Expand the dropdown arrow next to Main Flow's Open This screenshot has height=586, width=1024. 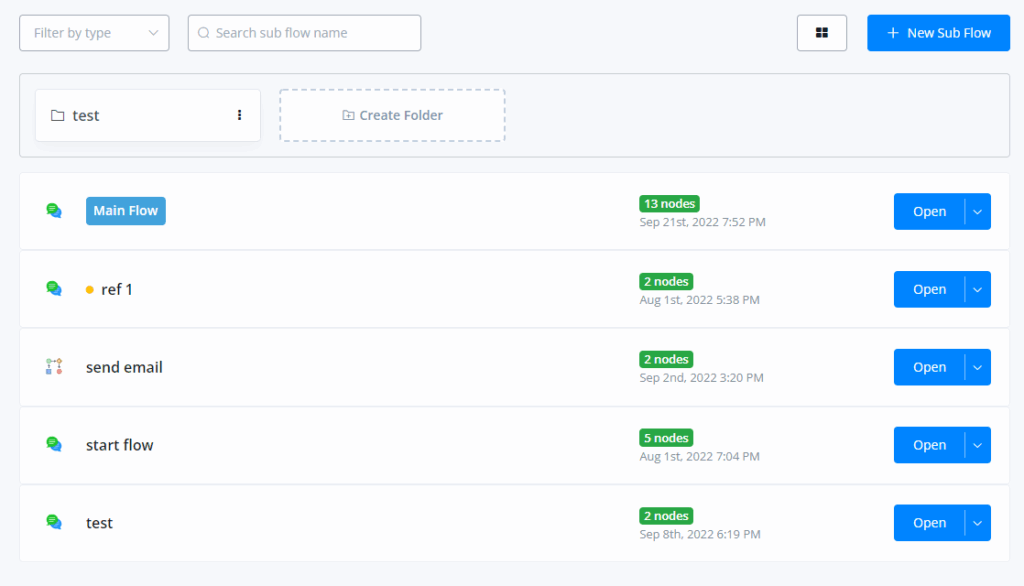(978, 212)
